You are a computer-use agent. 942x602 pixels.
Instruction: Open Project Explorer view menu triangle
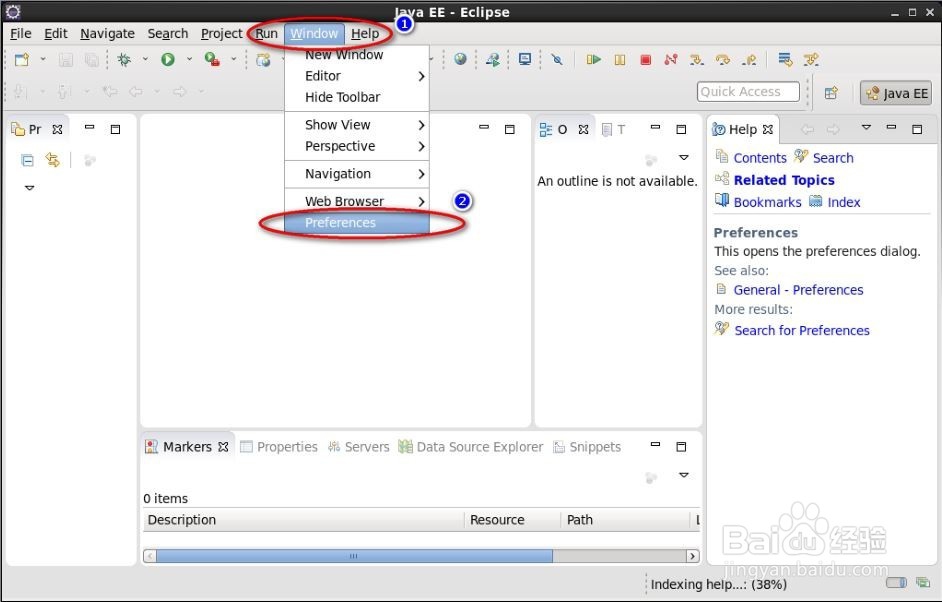pos(29,188)
